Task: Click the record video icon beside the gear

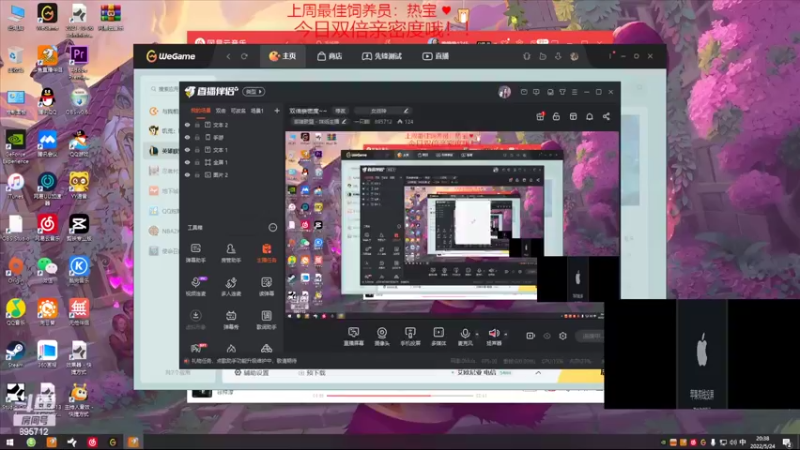Action: point(531,336)
